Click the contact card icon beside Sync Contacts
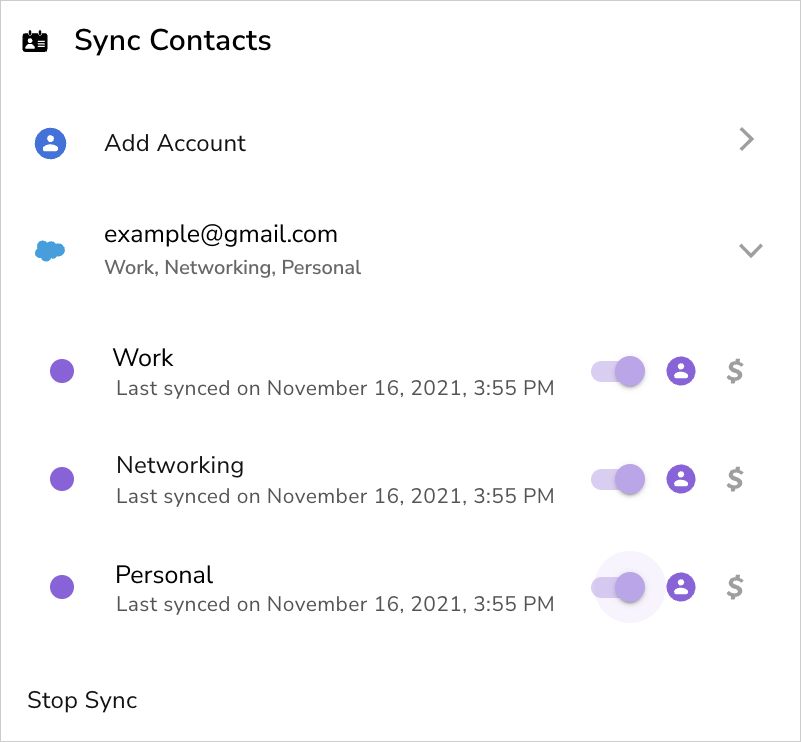Viewport: 801px width, 742px height. click(35, 42)
